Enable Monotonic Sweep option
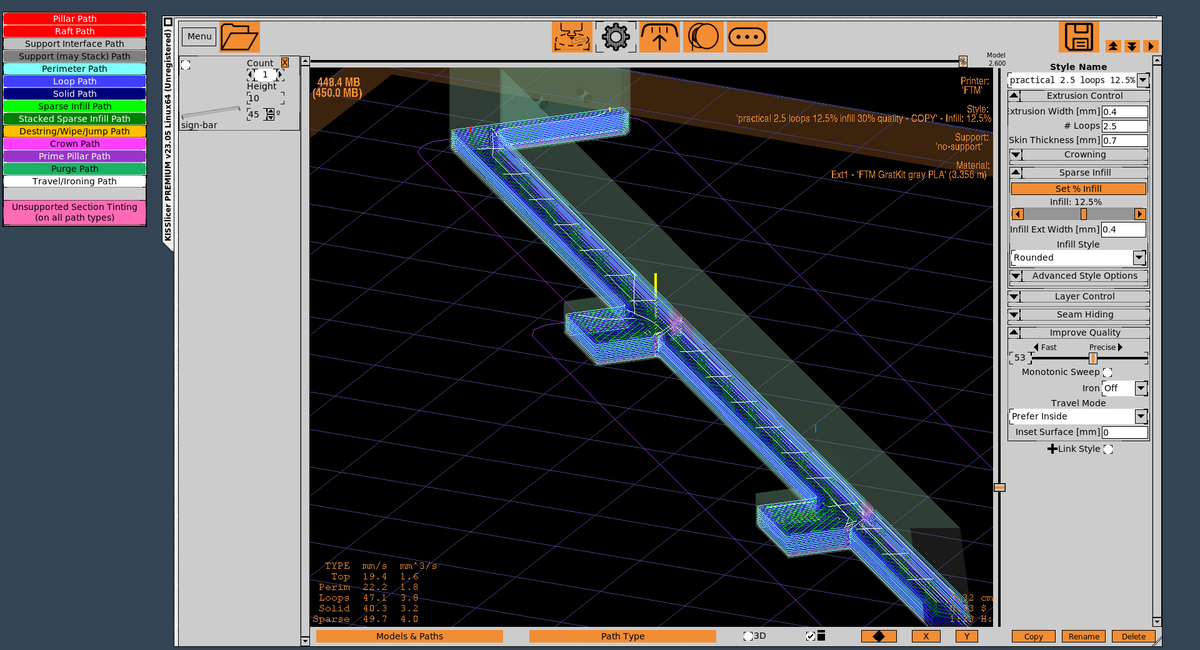Image resolution: width=1200 pixels, height=650 pixels. (x=1107, y=372)
